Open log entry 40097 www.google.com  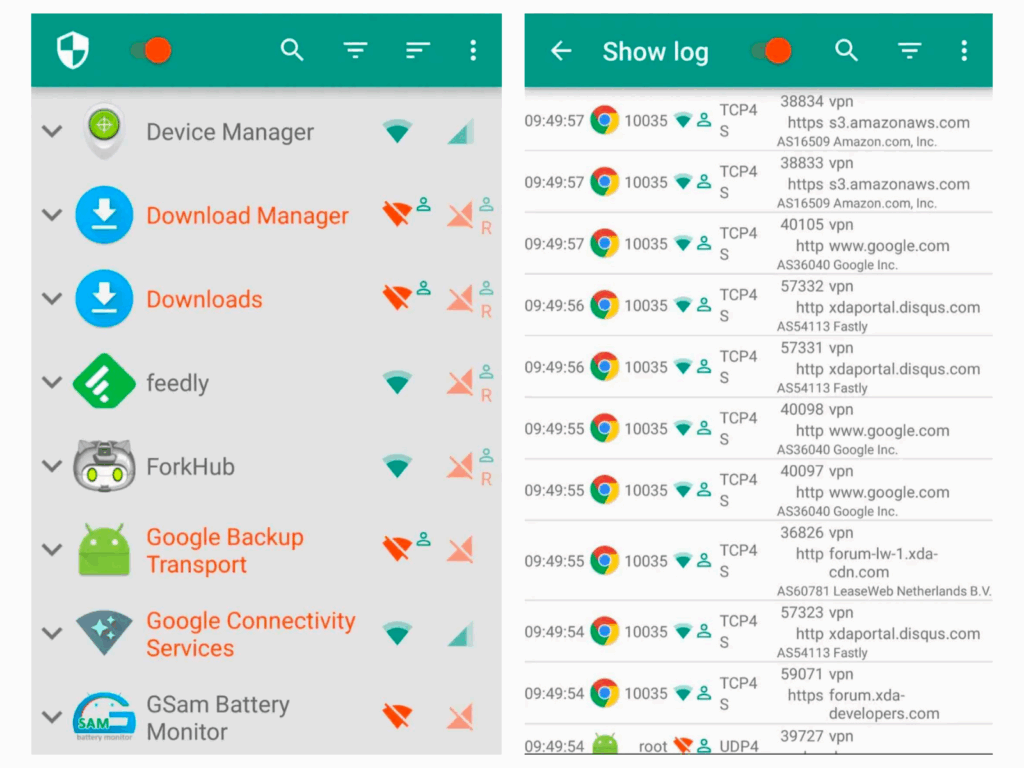(758, 490)
